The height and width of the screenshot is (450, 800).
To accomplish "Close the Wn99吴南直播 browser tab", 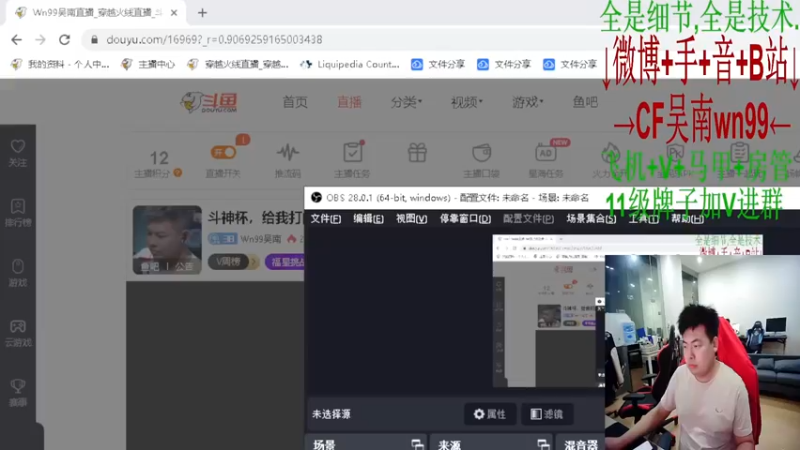I will pos(174,13).
